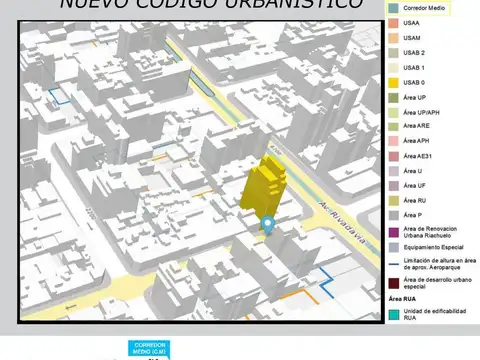Click 'Área de desarrollo urbano especial' label
Image resolution: width=480 pixels, height=360 pixels.
pyautogui.click(x=437, y=283)
